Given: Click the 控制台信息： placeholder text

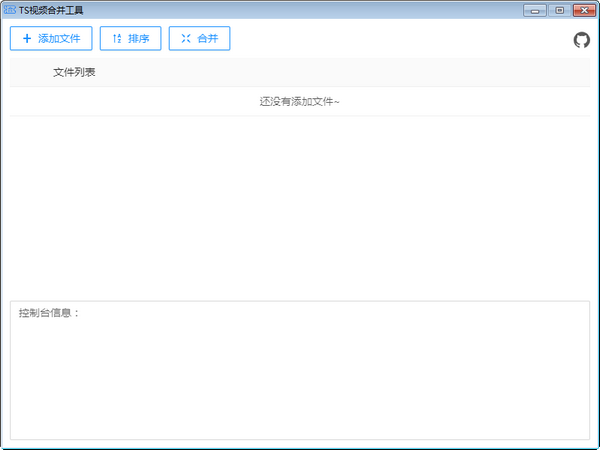Looking at the screenshot, I should pos(49,313).
